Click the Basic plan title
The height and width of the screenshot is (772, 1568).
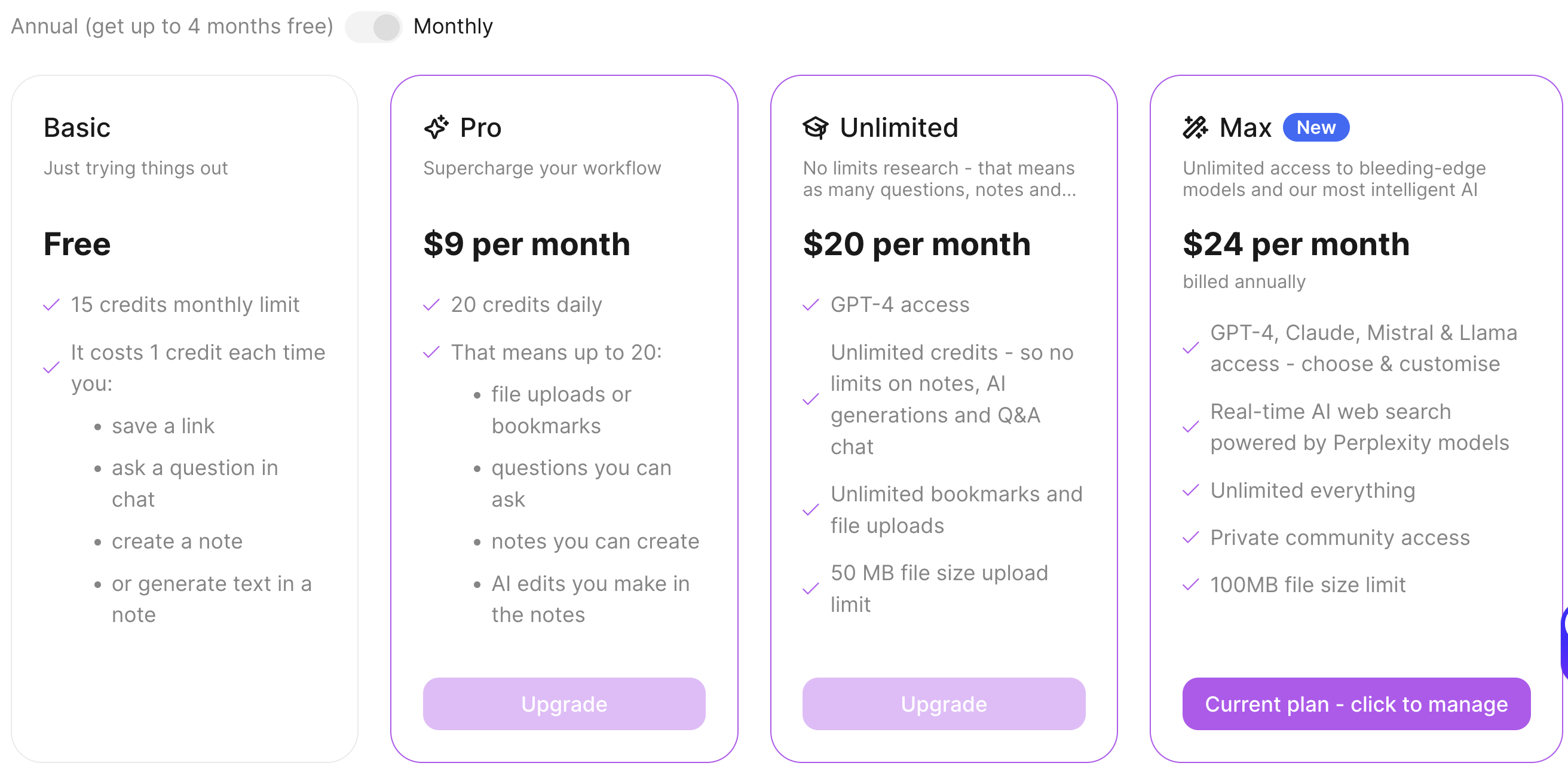76,127
